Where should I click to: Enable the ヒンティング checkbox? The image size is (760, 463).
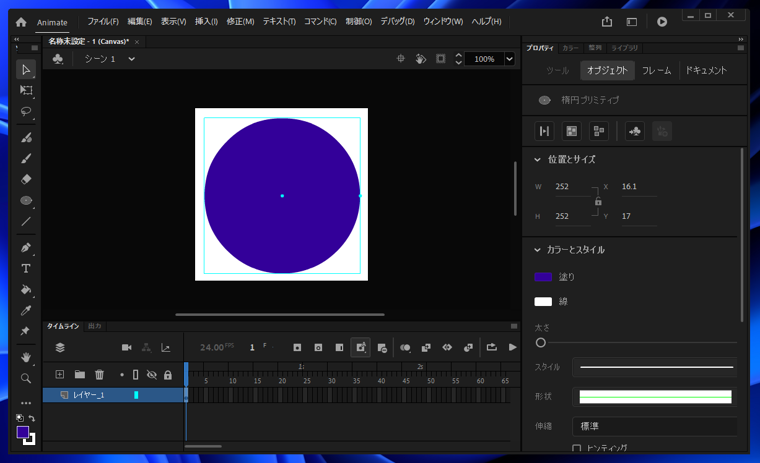[577, 449]
